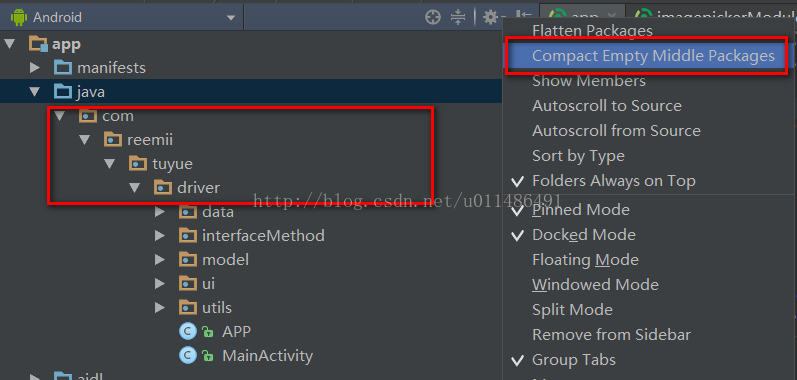Click the APP class icon

coord(188,332)
